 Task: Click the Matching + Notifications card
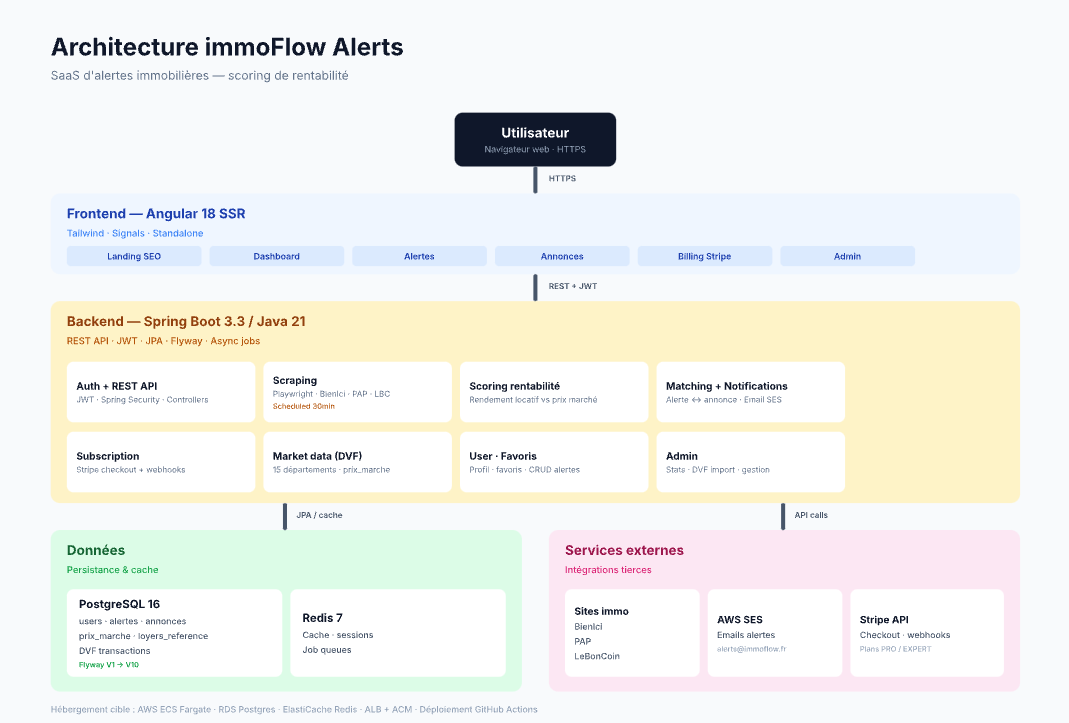[750, 392]
